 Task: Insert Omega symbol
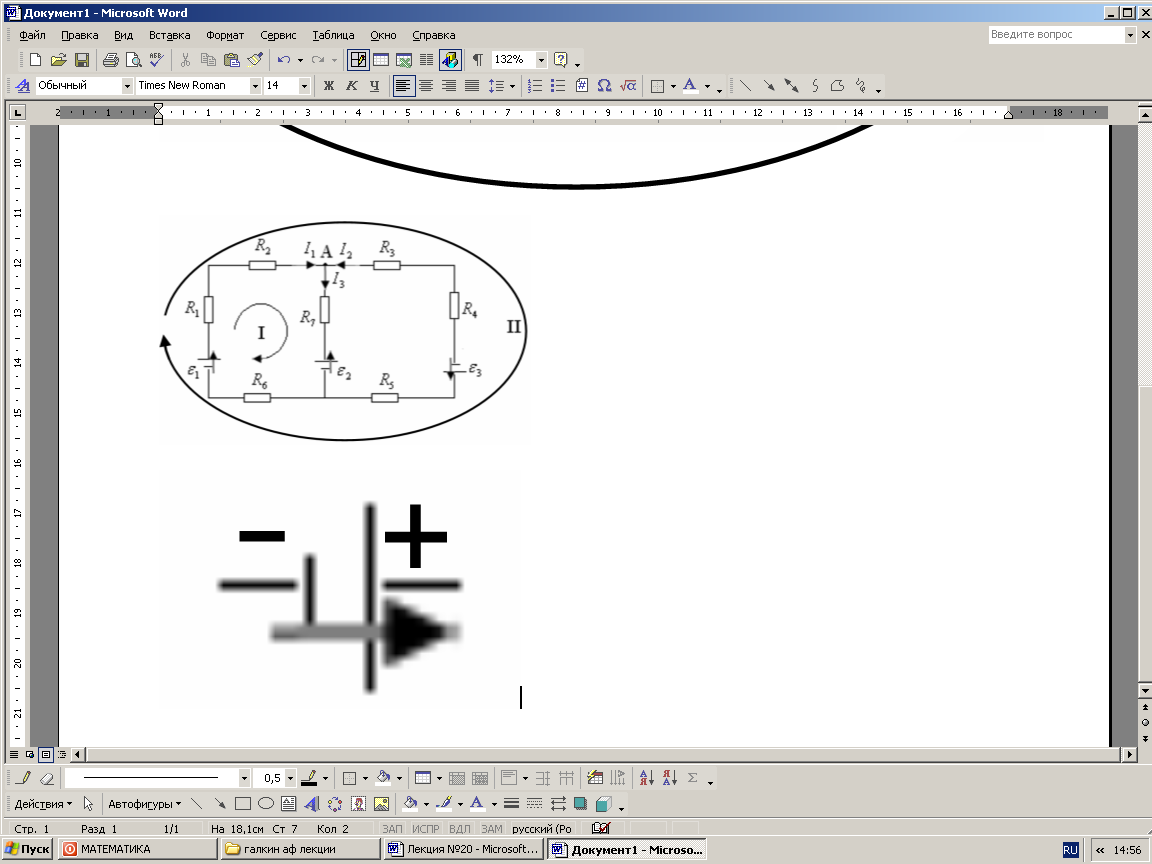pos(604,86)
